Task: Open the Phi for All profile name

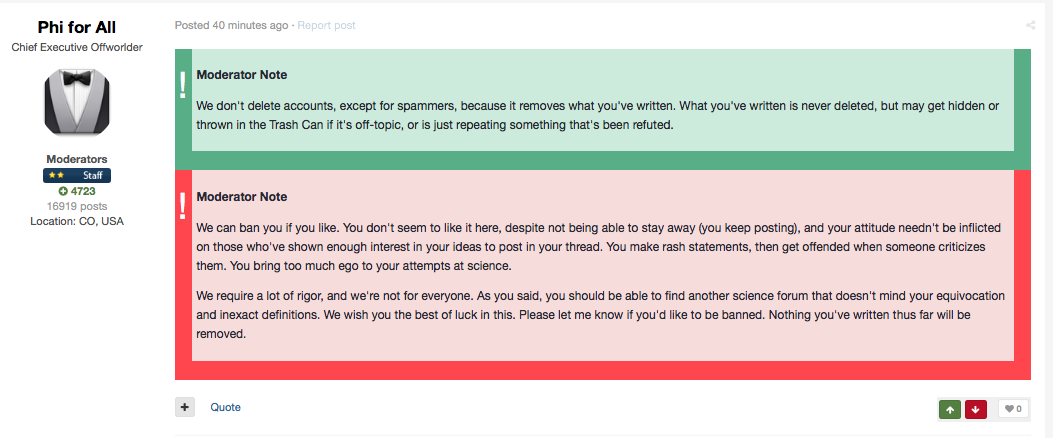Action: pyautogui.click(x=77, y=27)
